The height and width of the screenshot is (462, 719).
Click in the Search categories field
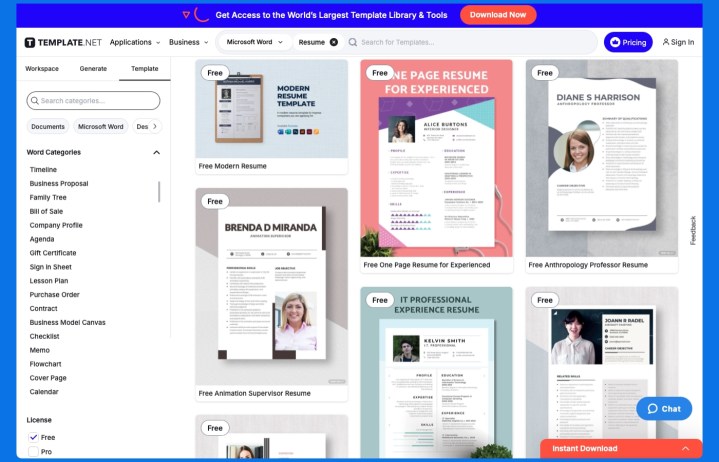(x=93, y=101)
